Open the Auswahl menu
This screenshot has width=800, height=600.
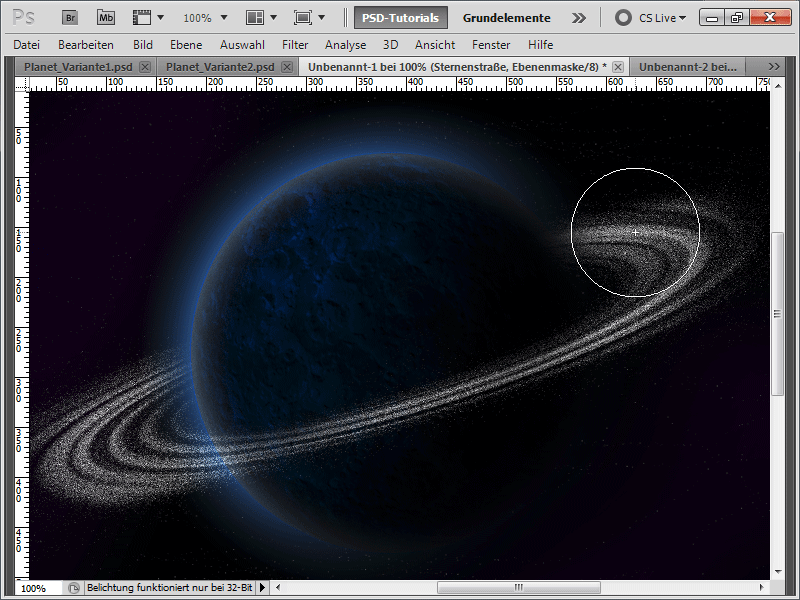242,45
